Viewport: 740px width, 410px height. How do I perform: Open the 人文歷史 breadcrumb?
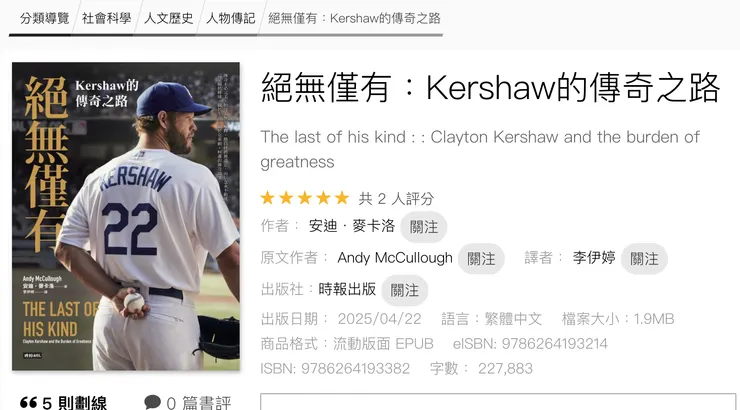(x=168, y=18)
